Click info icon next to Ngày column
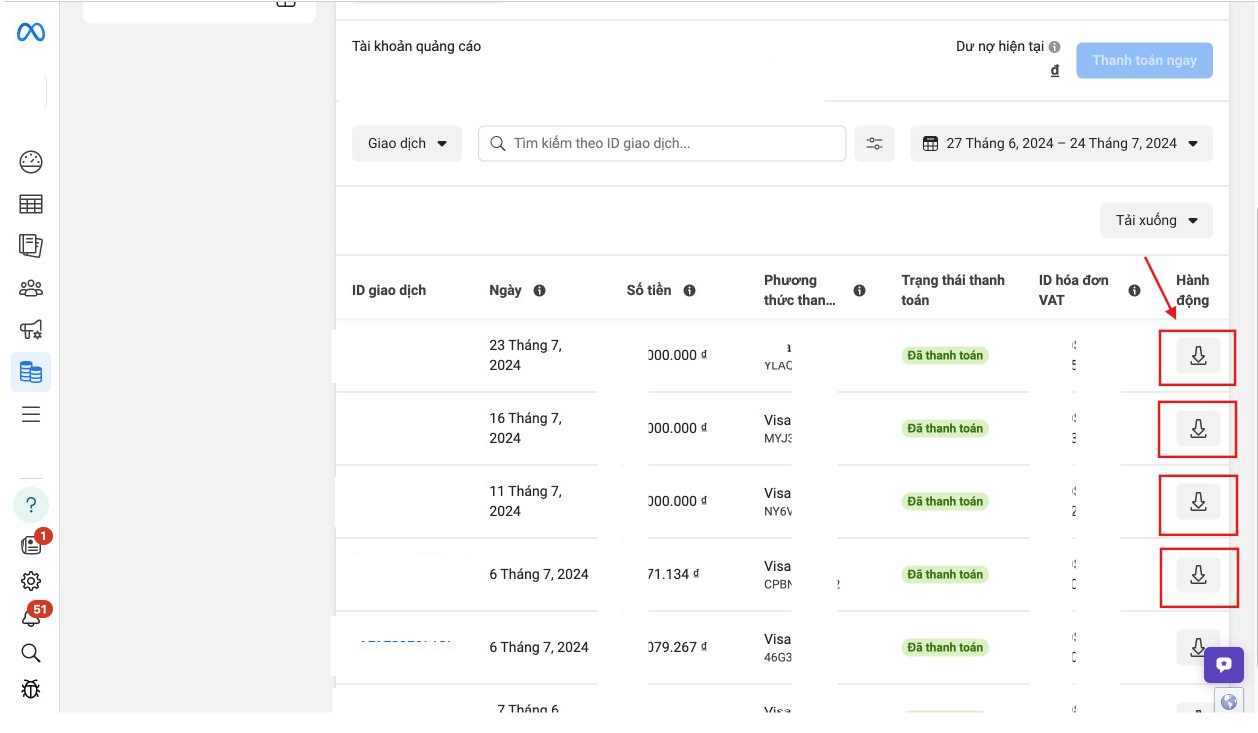This screenshot has width=1258, height=733. pos(539,291)
